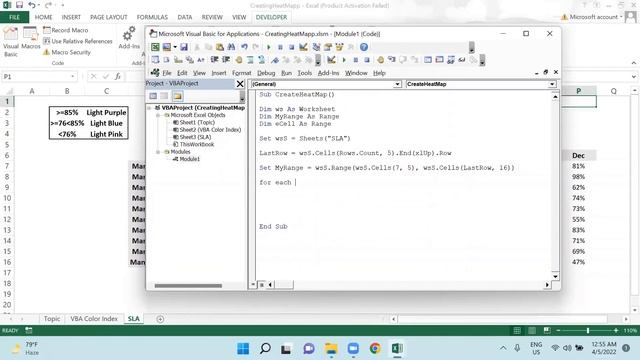Open the Tools menu in VBA editor

(304, 73)
